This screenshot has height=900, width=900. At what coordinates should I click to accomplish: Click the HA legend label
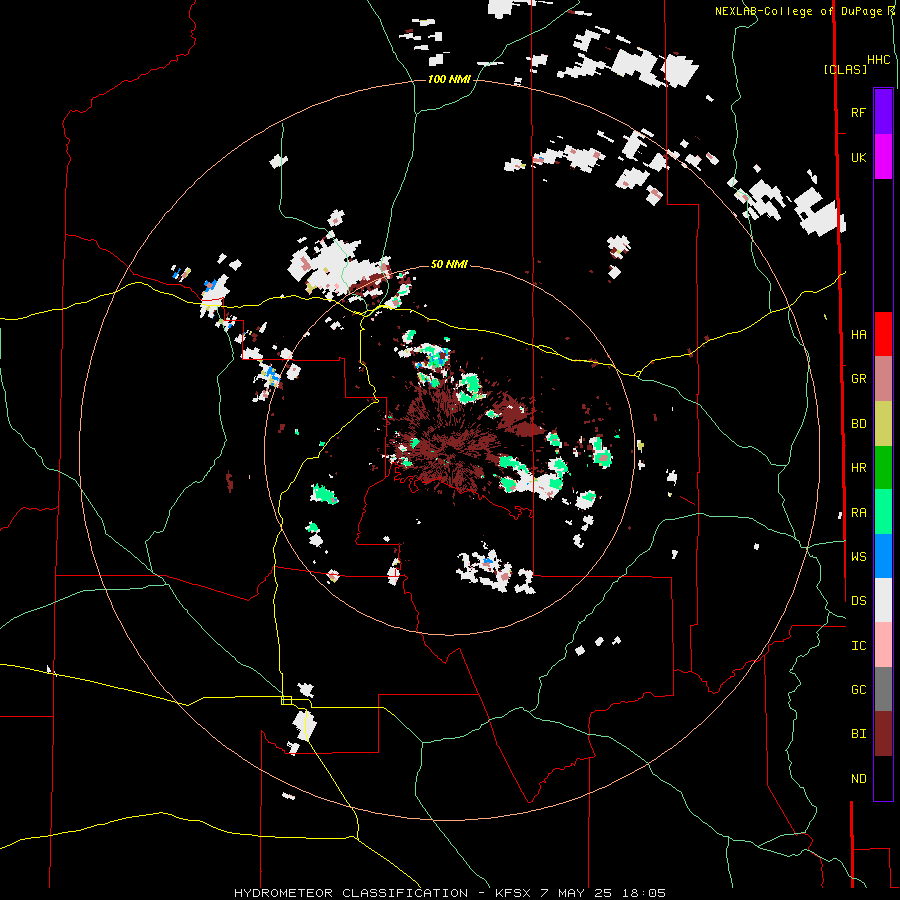pos(858,335)
